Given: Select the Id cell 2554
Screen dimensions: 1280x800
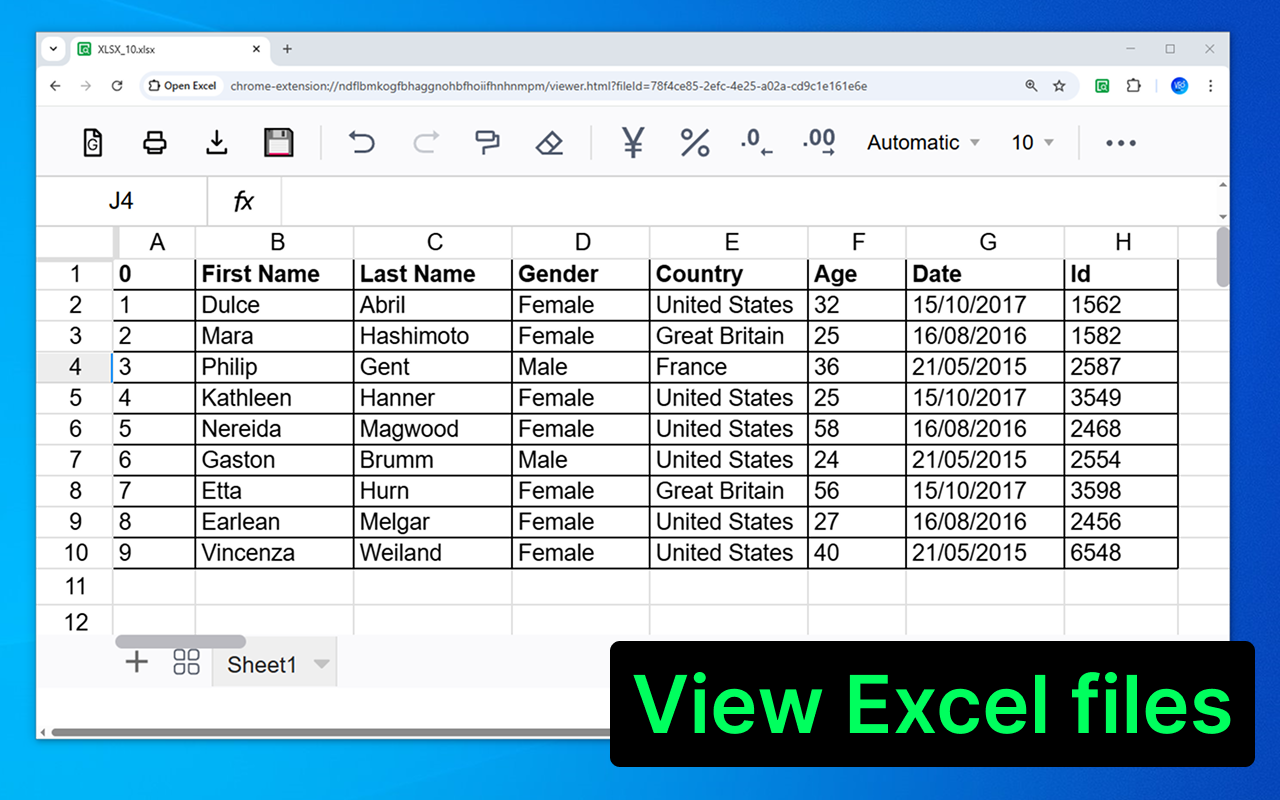Looking at the screenshot, I should tap(1121, 460).
